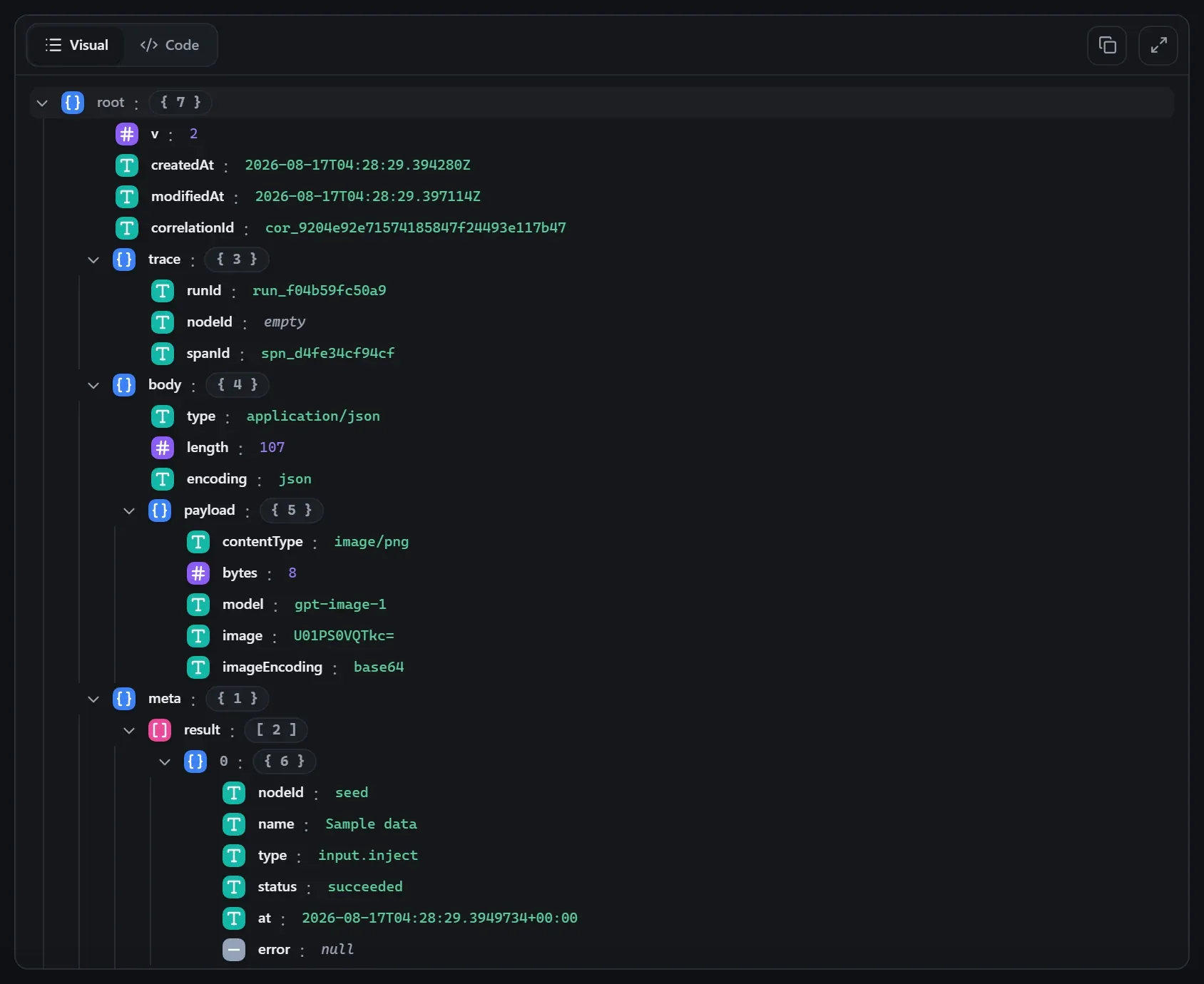Collapse the meta node chevron

93,699
